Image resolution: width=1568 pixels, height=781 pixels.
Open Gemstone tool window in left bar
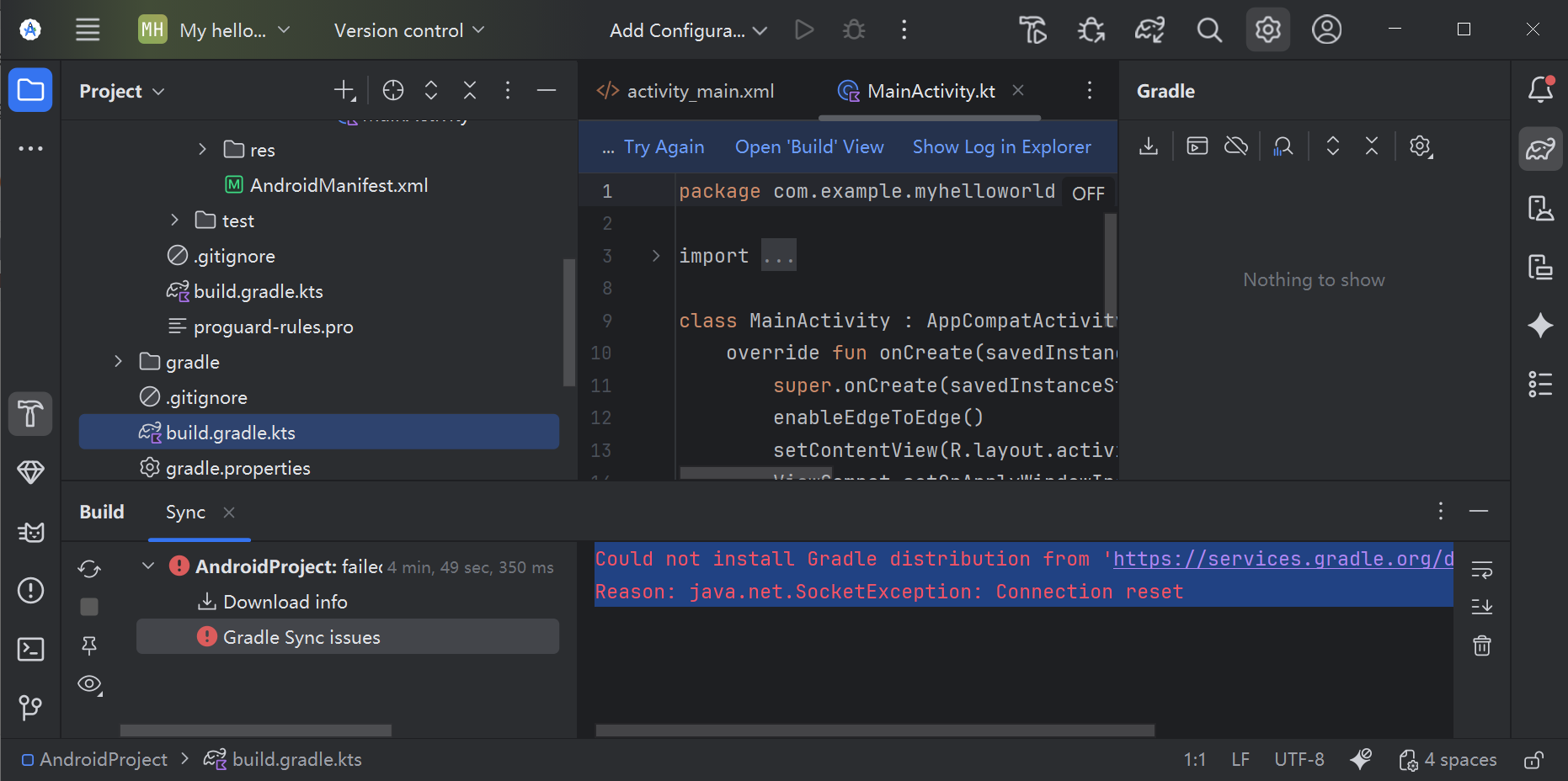[30, 472]
